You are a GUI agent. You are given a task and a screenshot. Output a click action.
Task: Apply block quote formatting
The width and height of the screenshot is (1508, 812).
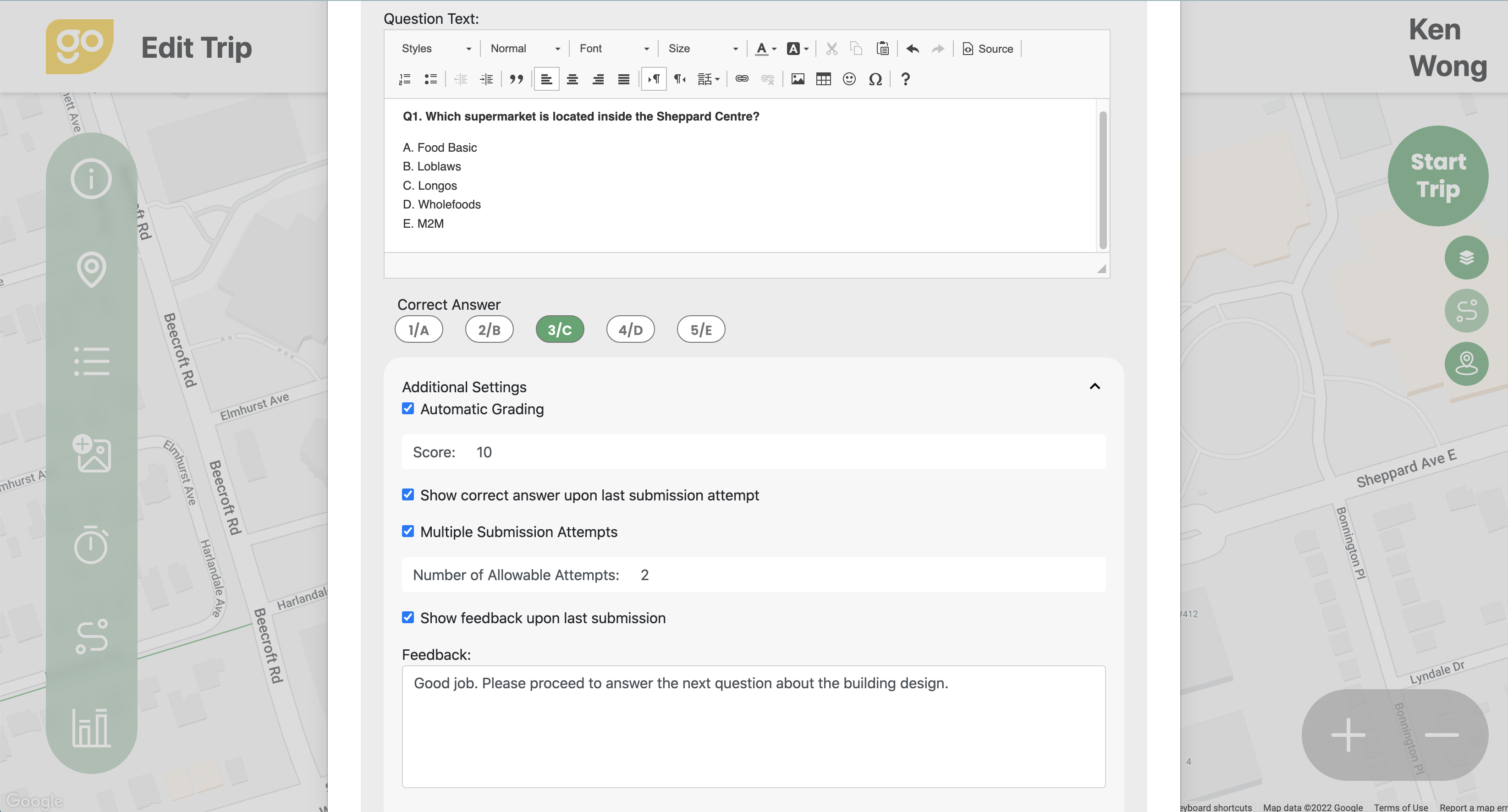coord(516,79)
